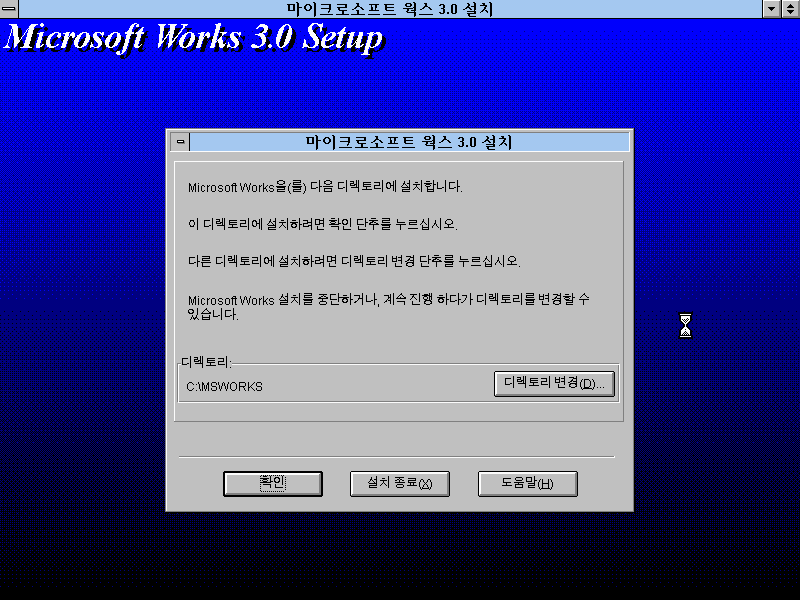Click the Microsoft Works 3.0 Setup heading

coord(193,38)
